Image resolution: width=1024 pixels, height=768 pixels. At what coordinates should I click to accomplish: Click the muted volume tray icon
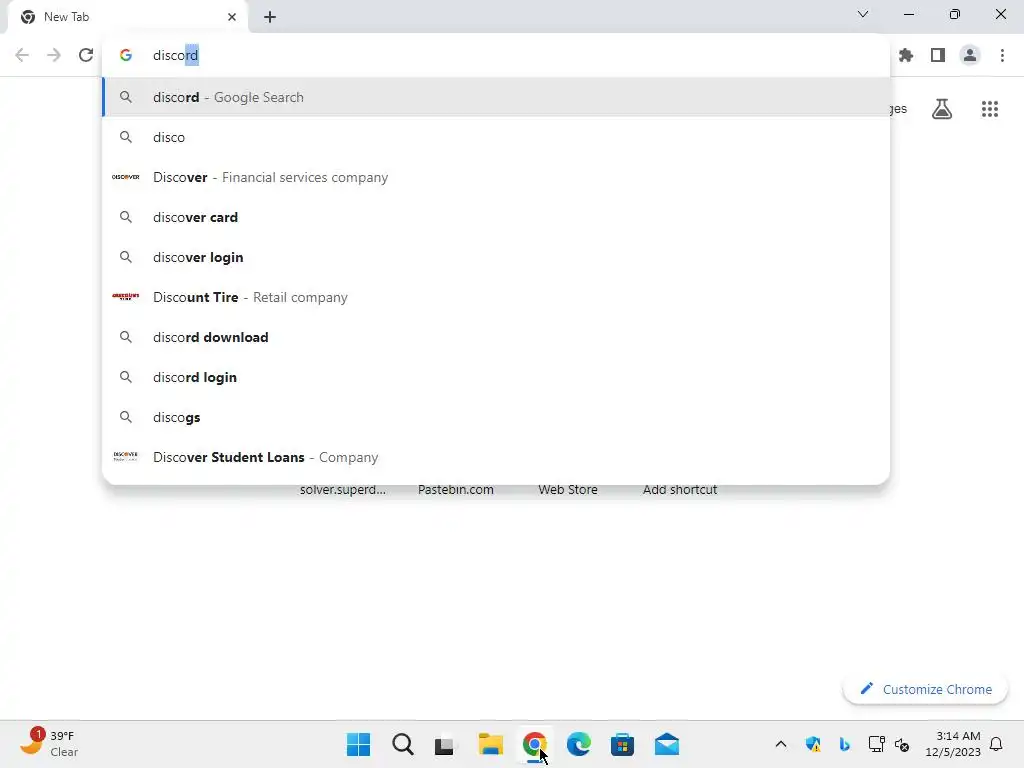pyautogui.click(x=902, y=744)
